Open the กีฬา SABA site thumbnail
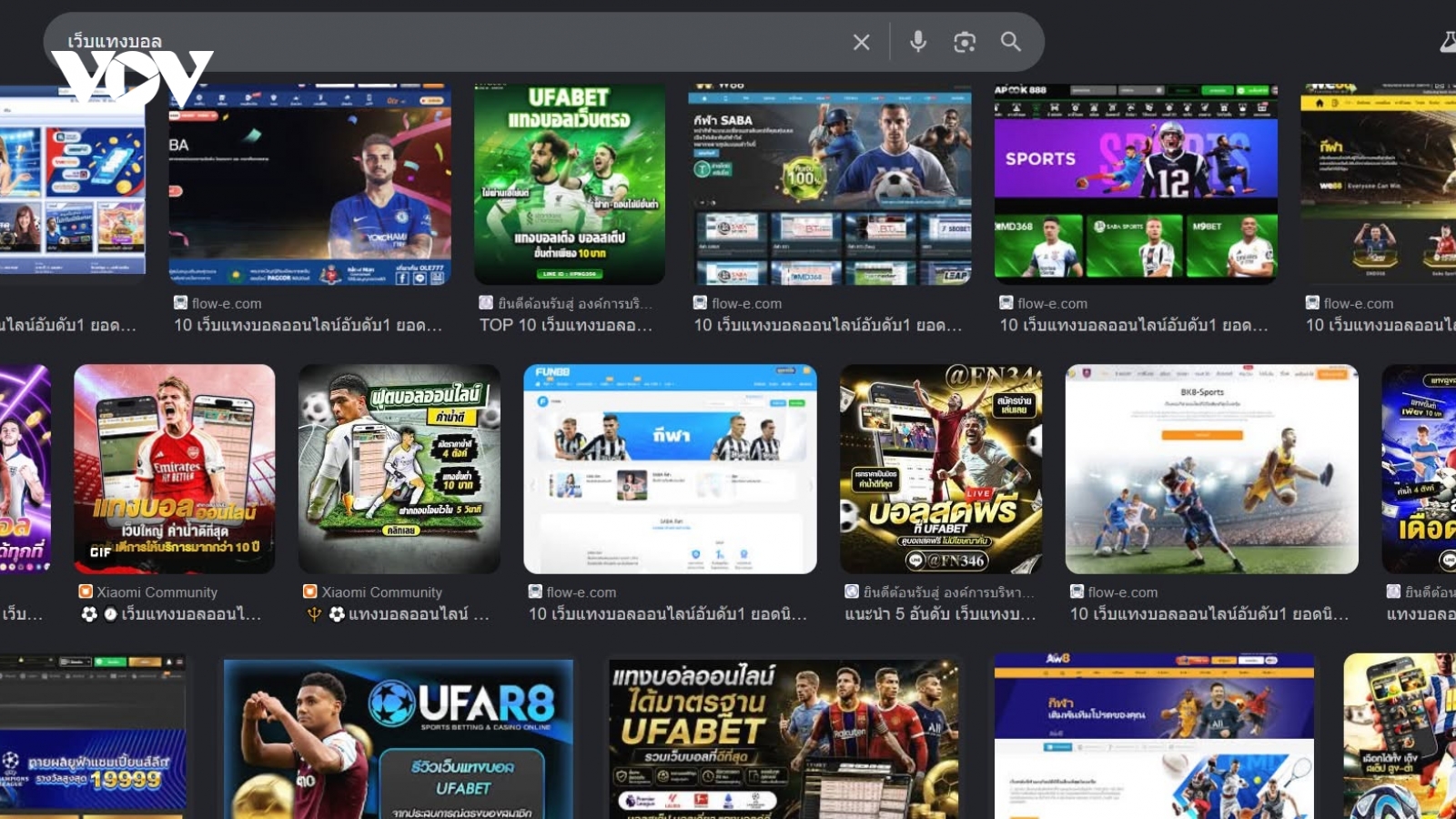This screenshot has height=819, width=1456. (x=830, y=185)
